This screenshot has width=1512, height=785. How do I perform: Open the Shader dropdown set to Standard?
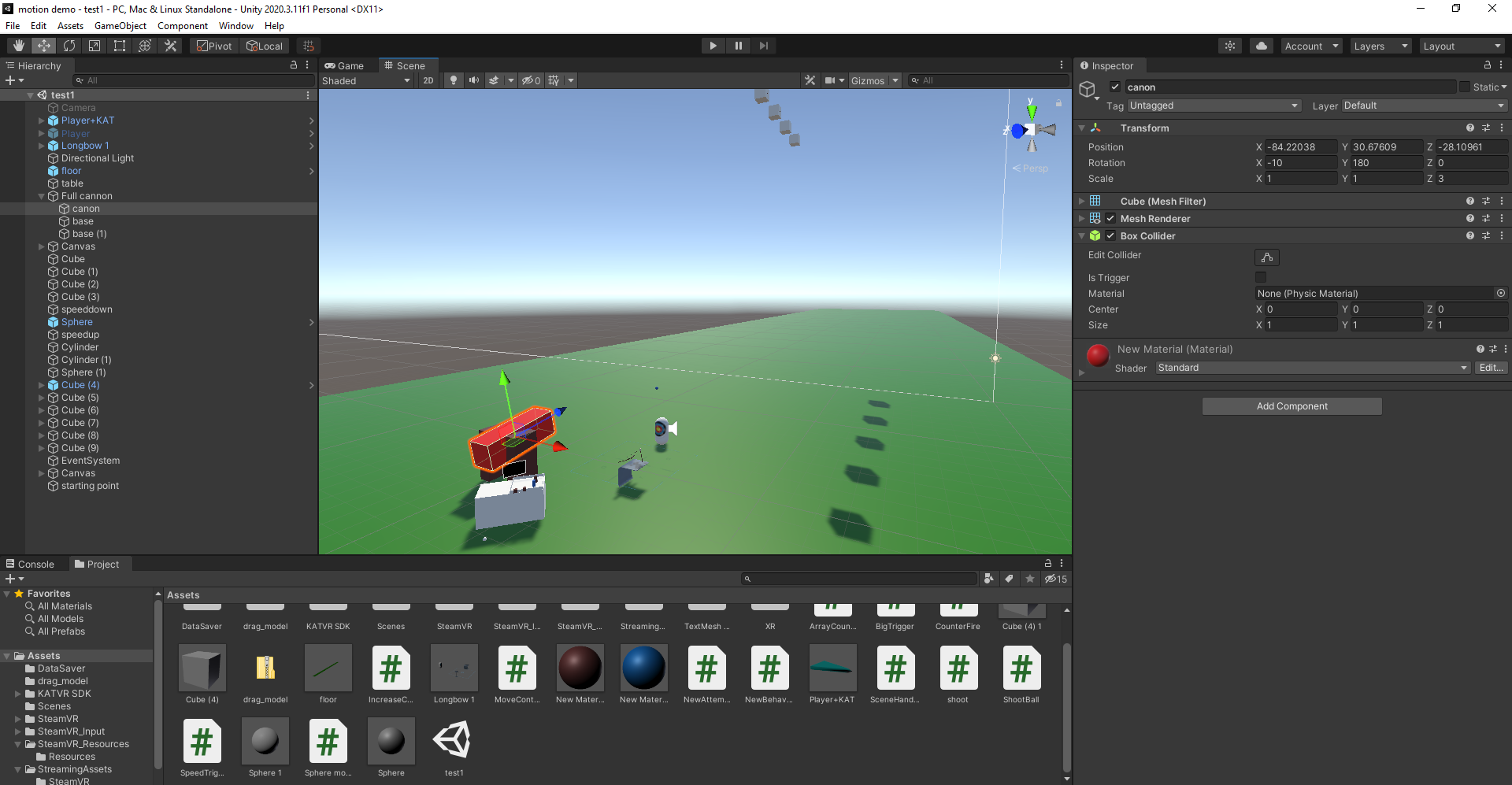(x=1312, y=368)
